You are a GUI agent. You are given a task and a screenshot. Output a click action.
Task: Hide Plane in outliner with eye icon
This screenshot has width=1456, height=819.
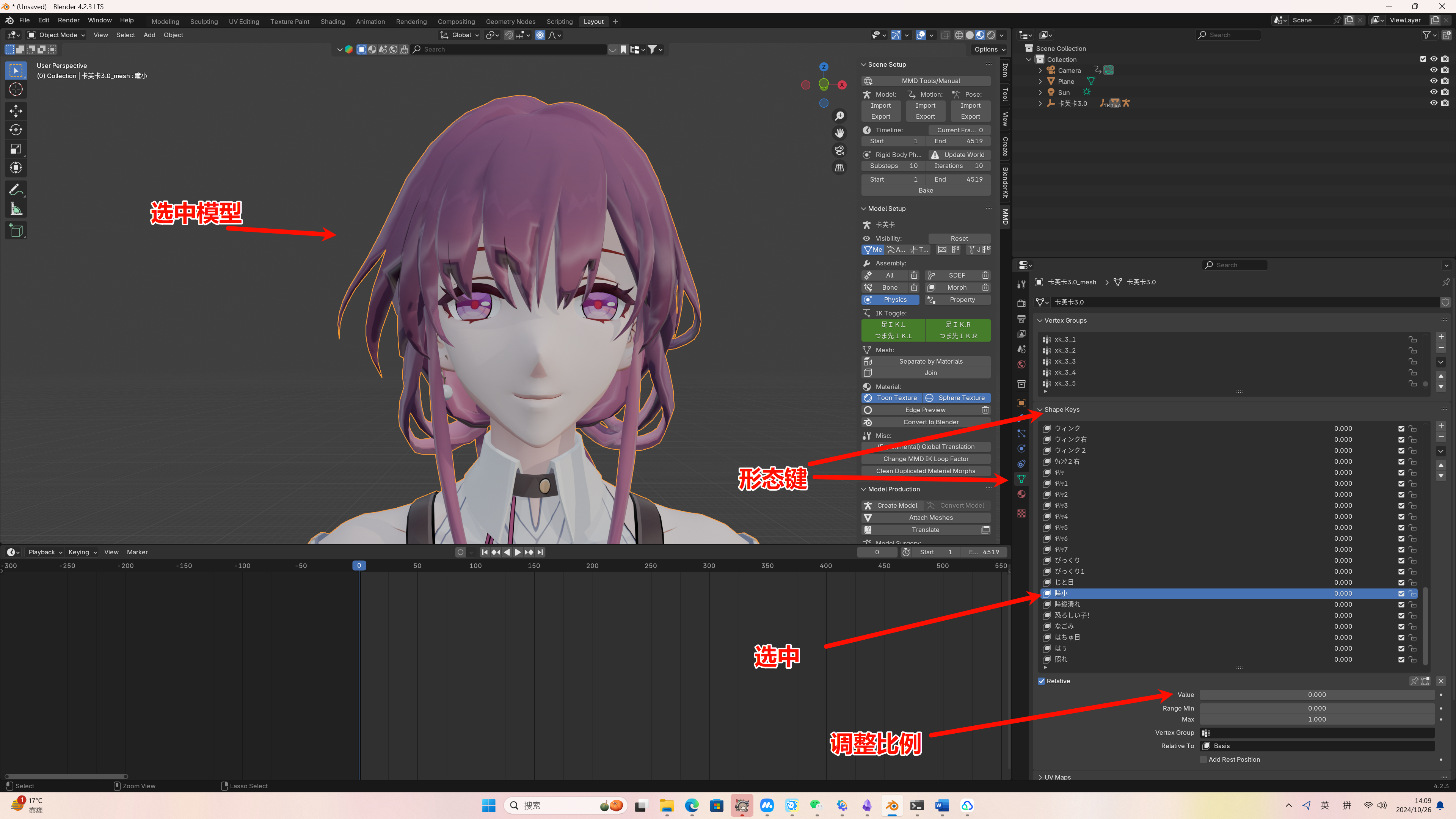tap(1434, 82)
